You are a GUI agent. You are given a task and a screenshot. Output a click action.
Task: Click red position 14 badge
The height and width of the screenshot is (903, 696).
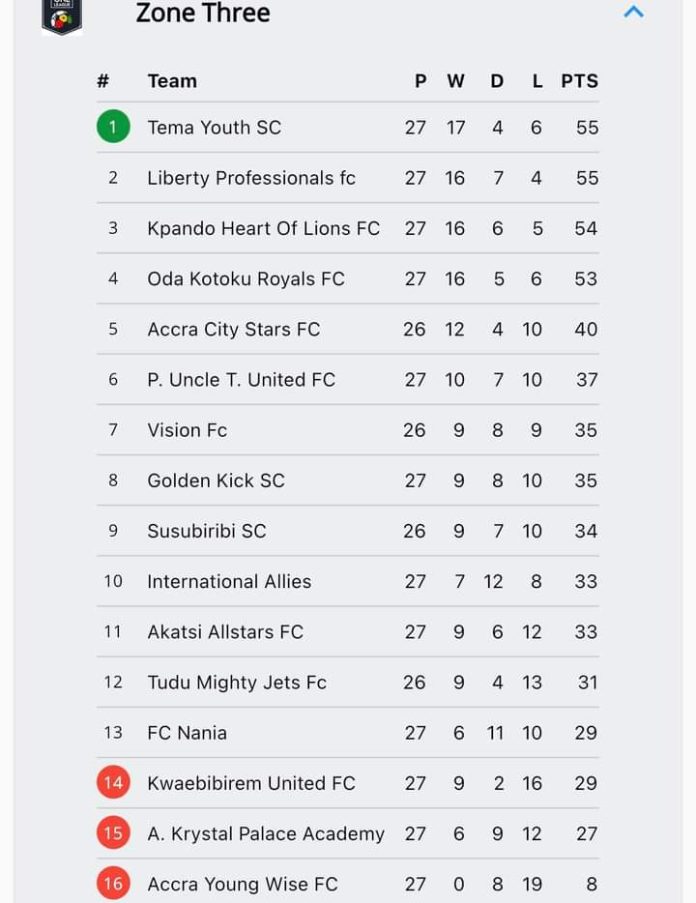113,783
